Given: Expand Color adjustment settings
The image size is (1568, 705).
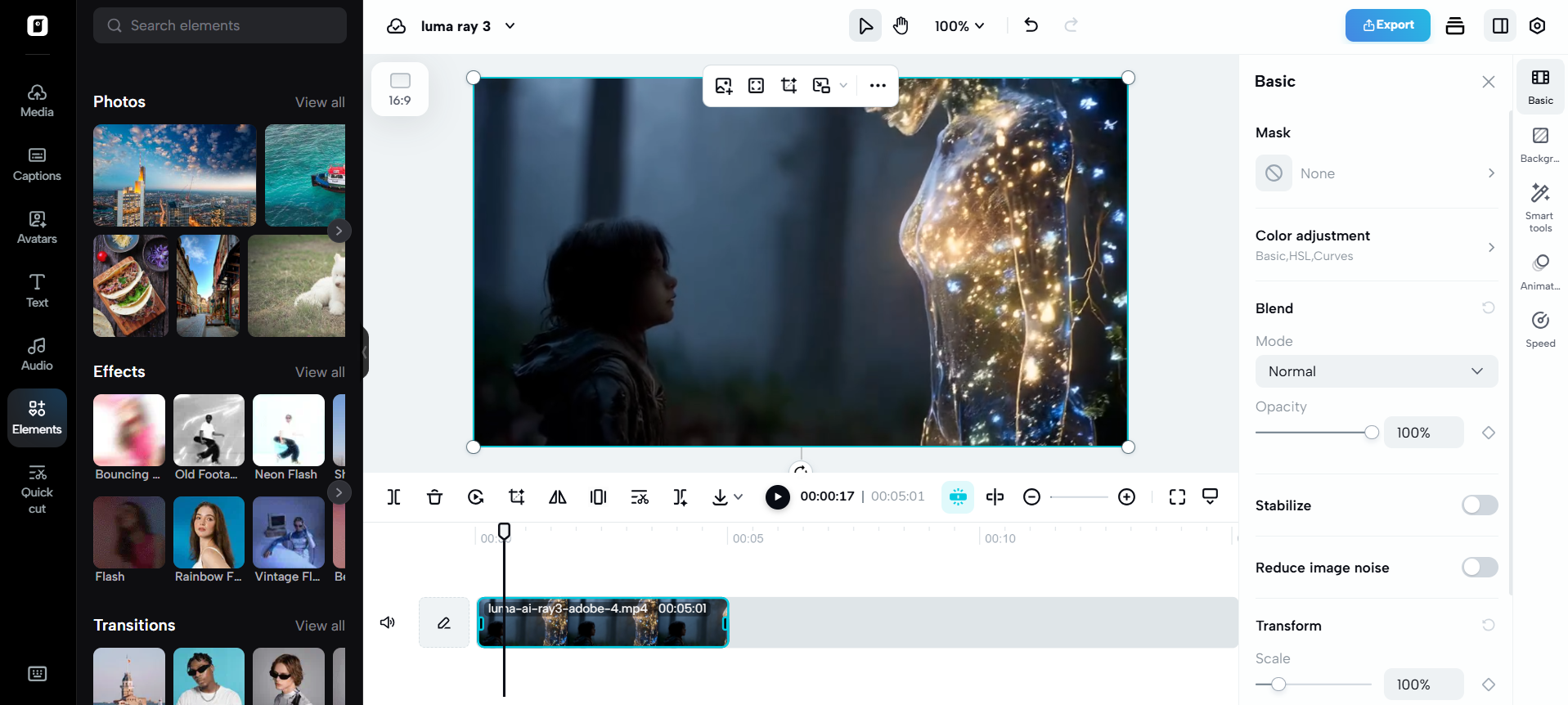Looking at the screenshot, I should (x=1377, y=245).
